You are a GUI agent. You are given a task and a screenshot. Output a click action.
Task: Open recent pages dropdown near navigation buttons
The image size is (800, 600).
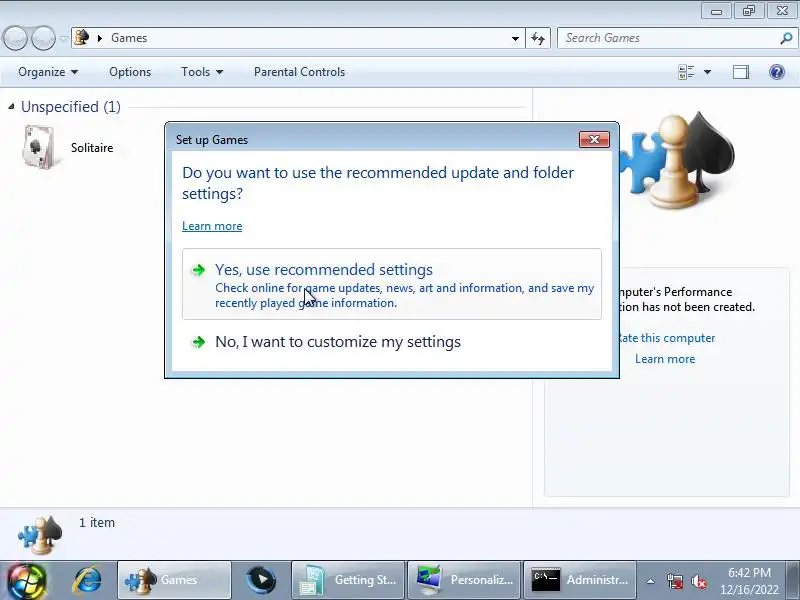pos(64,38)
